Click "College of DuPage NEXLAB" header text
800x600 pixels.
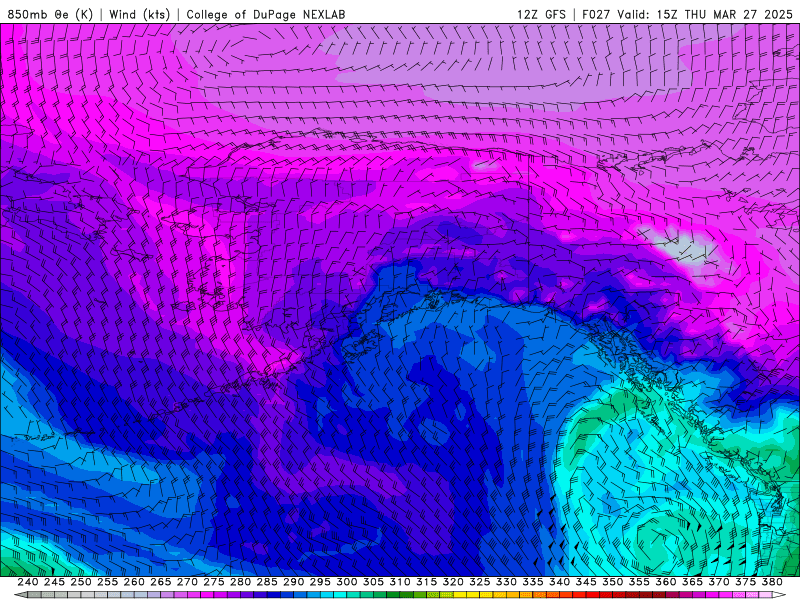(x=266, y=14)
